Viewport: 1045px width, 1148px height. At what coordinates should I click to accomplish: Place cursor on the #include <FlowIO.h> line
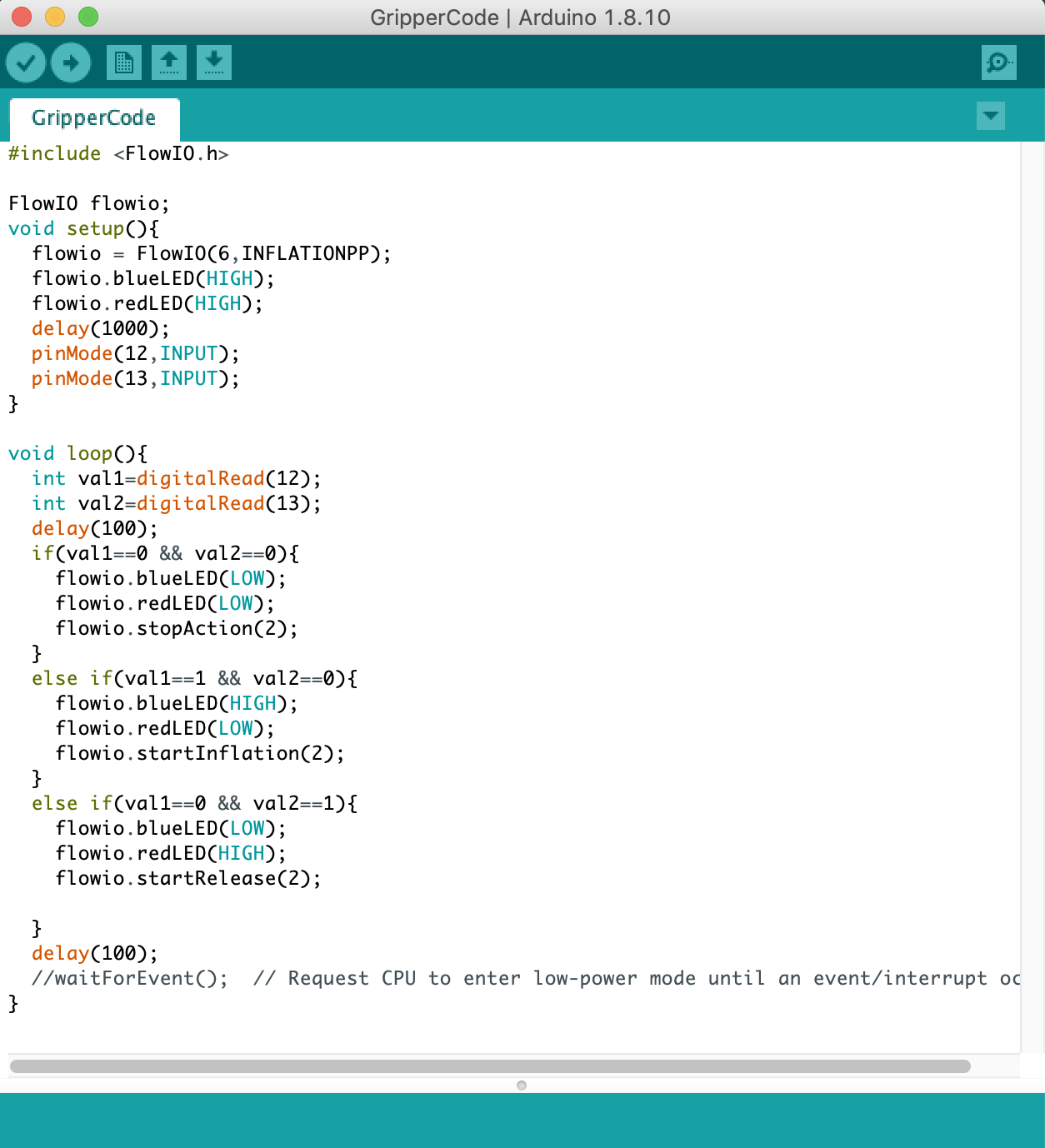(x=118, y=154)
